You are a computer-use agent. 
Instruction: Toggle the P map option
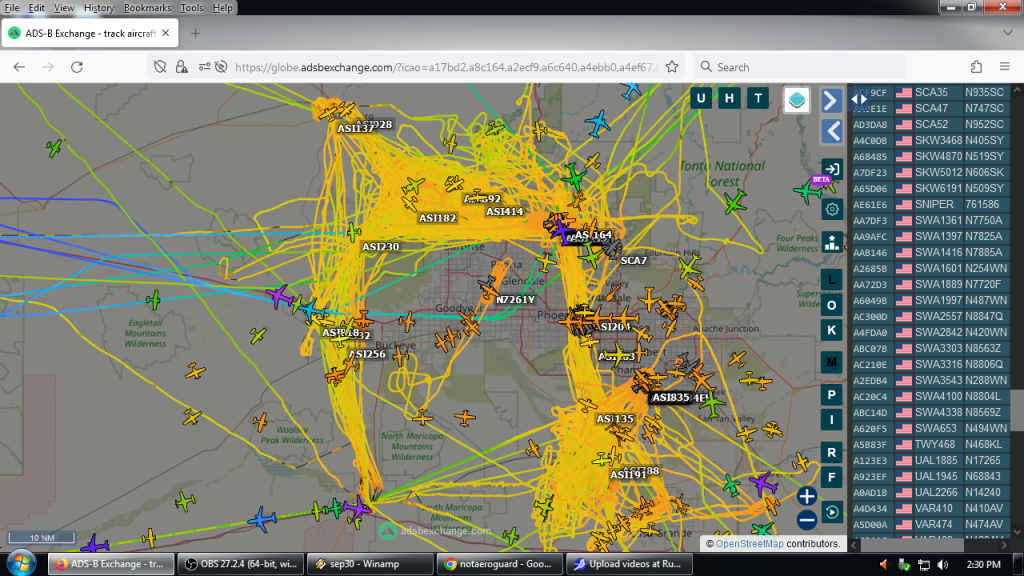831,394
